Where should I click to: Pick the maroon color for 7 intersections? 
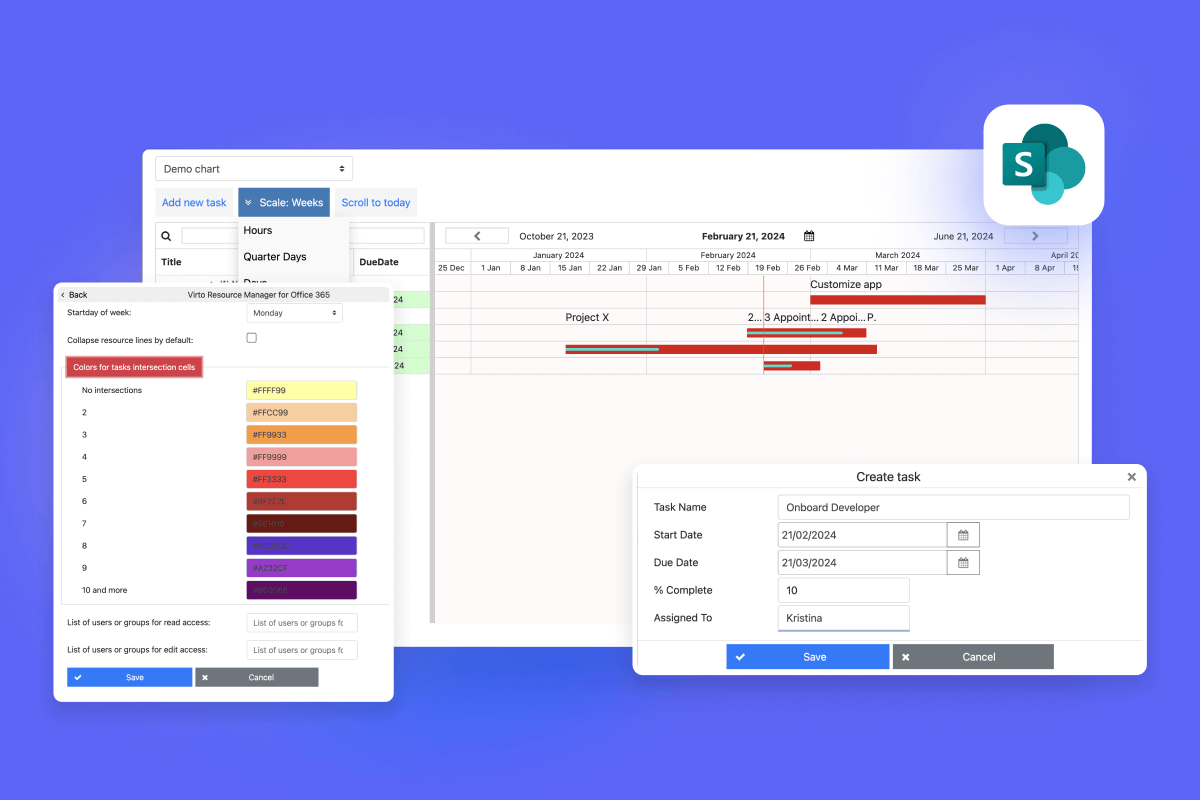(x=301, y=524)
